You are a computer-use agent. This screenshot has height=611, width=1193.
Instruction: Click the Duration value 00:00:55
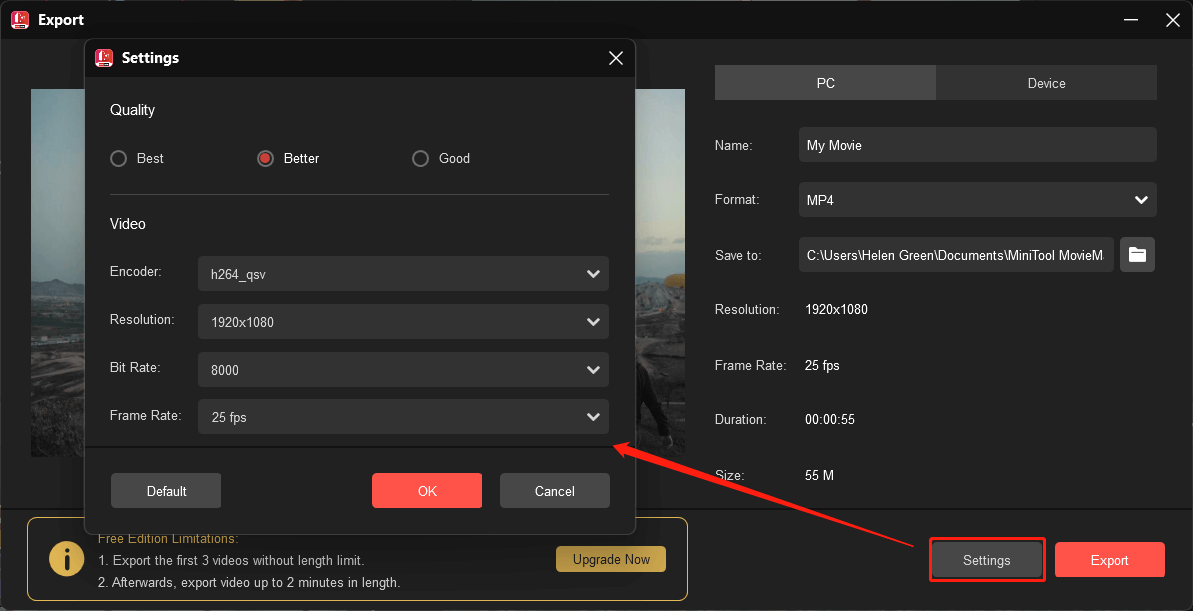(x=830, y=419)
